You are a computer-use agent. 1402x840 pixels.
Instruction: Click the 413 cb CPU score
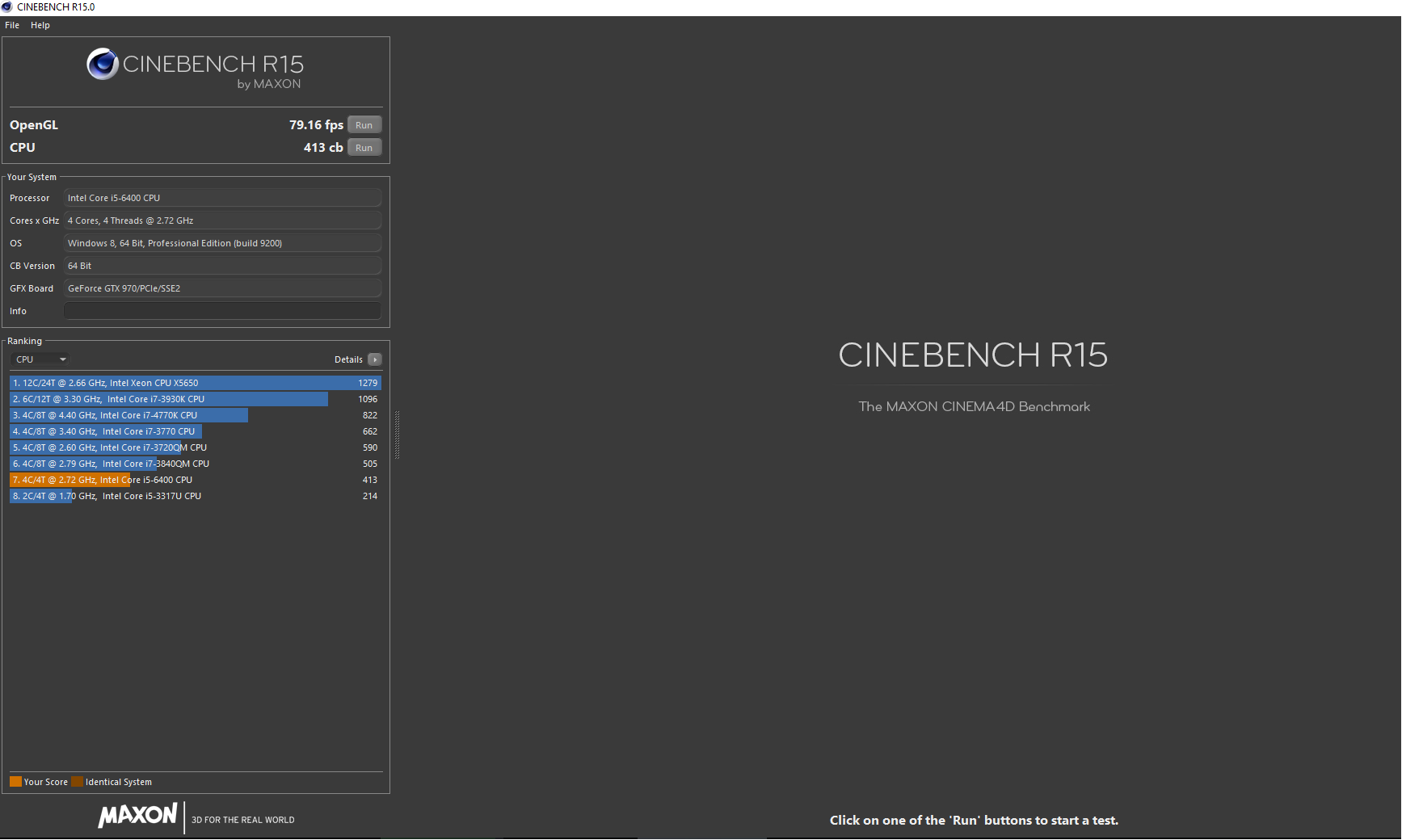click(323, 148)
